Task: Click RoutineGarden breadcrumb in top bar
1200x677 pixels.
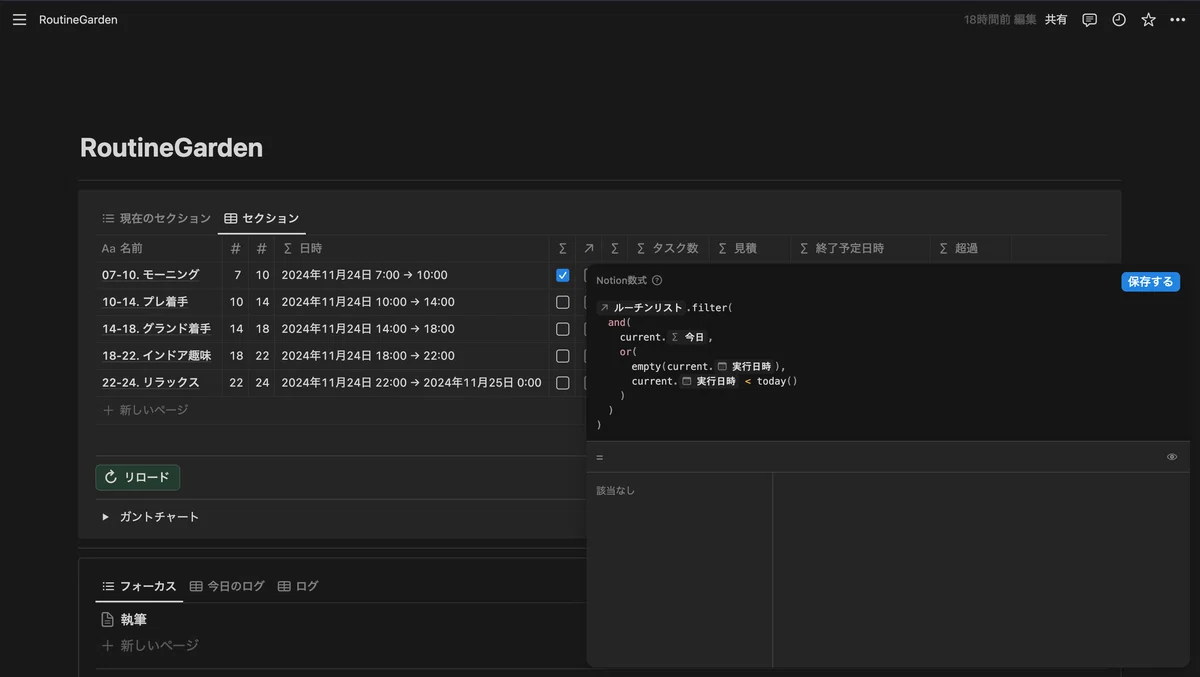Action: 78,19
